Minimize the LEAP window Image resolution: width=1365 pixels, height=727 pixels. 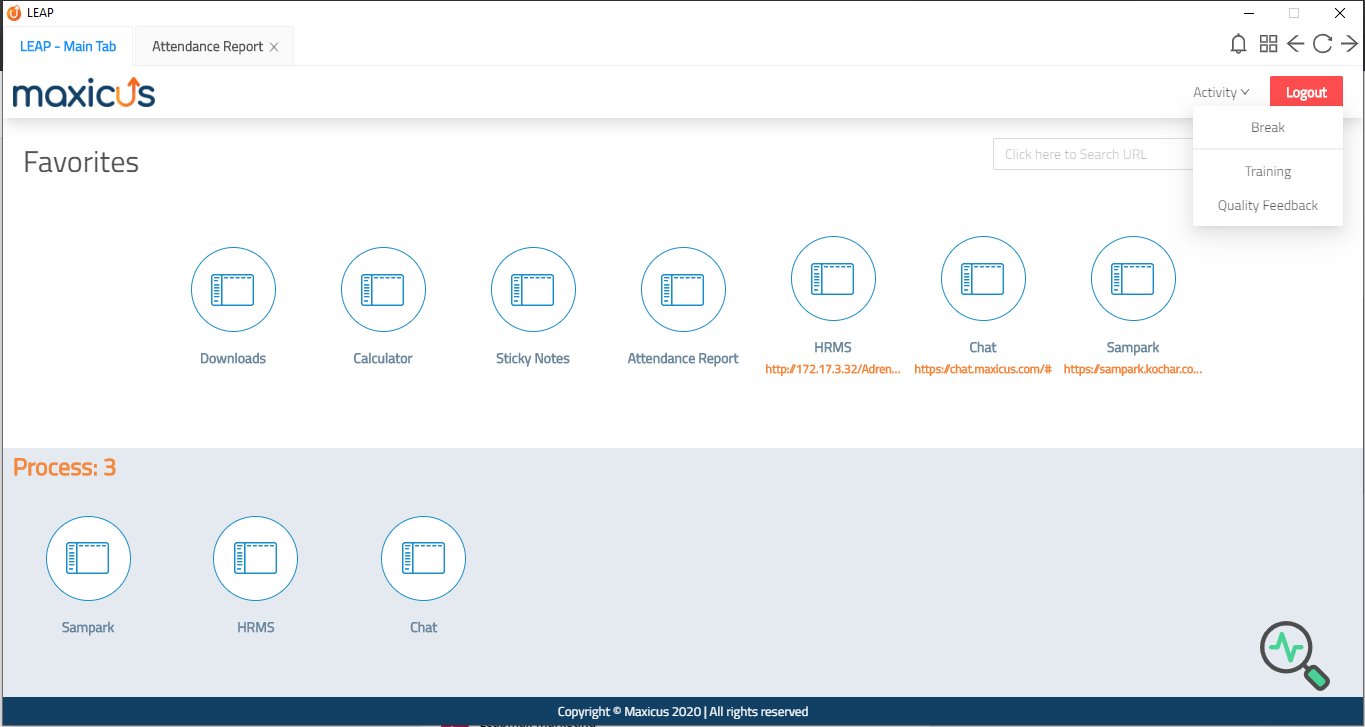1248,13
